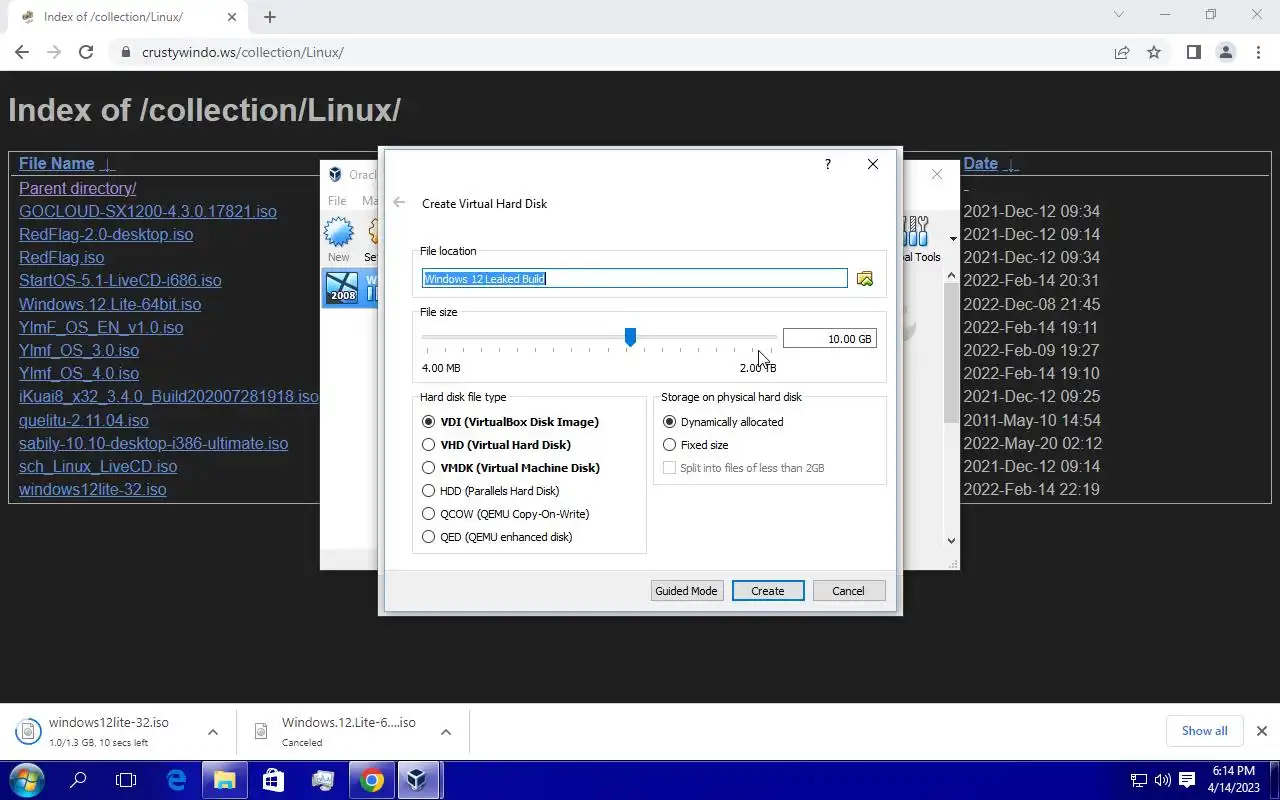1280x800 pixels.
Task: Expand canceled Windows.12.Lite download options
Action: pyautogui.click(x=446, y=732)
